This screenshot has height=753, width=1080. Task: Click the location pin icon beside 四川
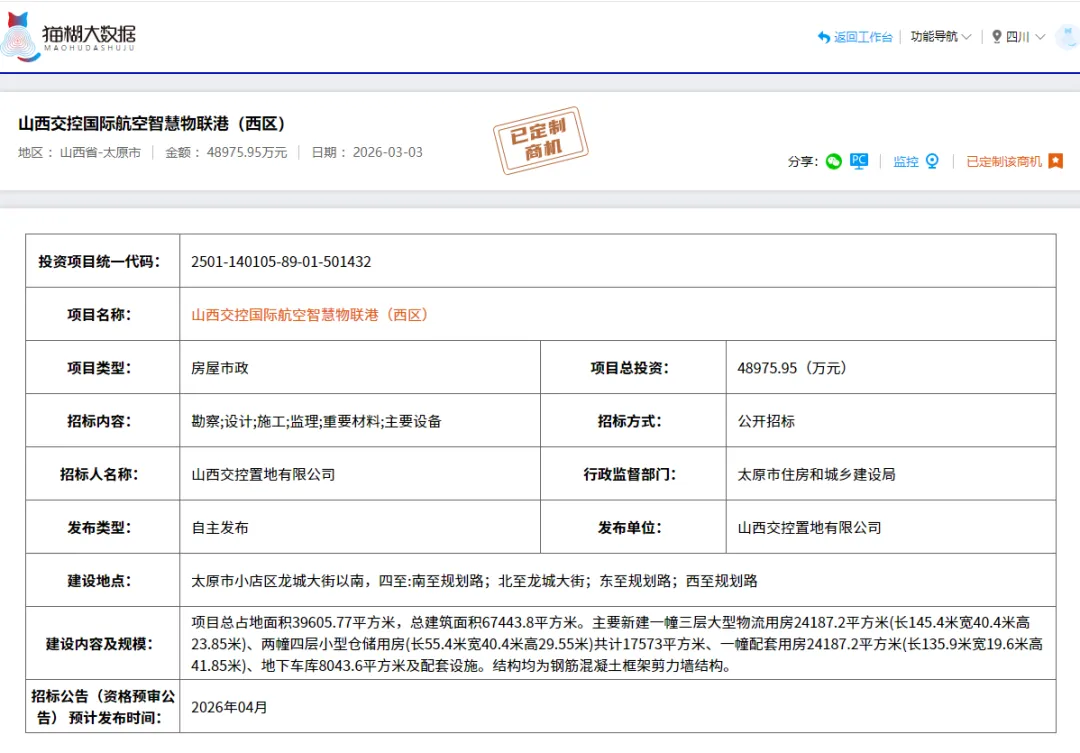[996, 37]
